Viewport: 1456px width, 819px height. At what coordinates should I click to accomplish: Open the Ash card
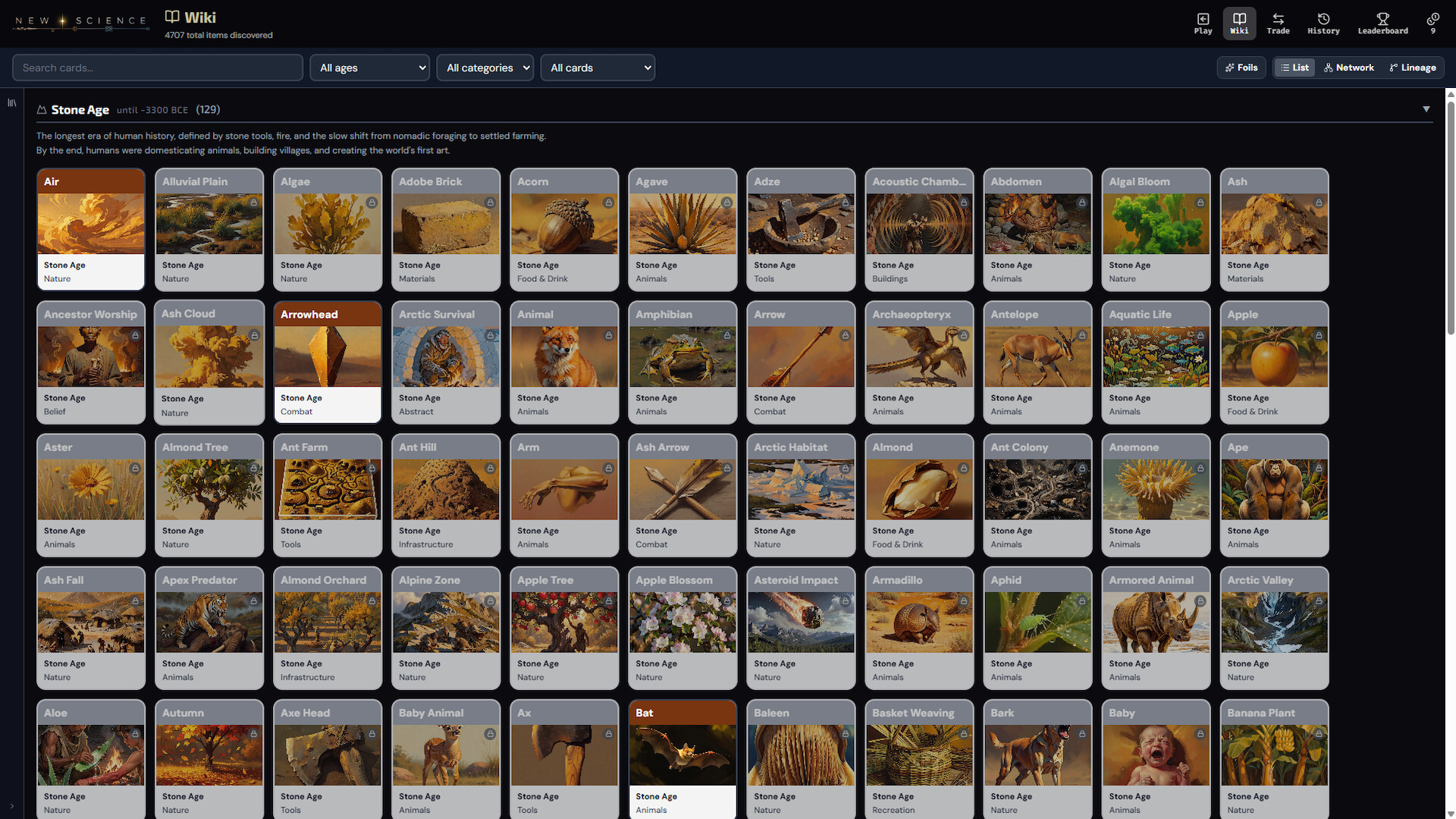pos(1274,229)
